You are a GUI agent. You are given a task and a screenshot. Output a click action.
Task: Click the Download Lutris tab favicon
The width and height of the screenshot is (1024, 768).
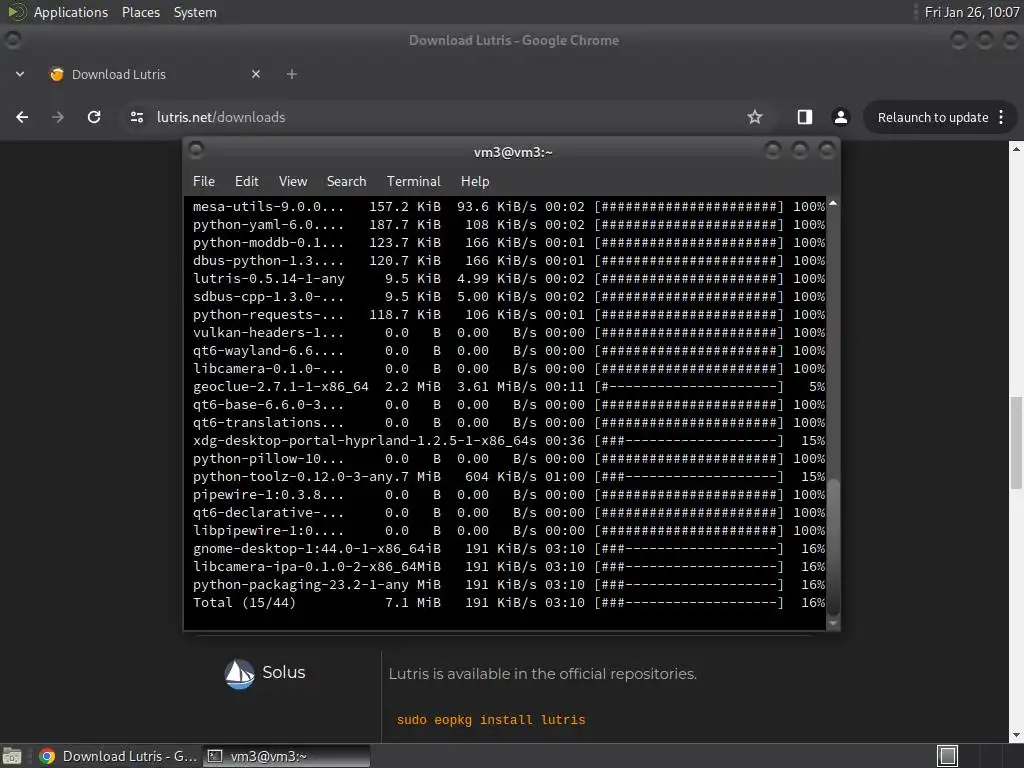[x=57, y=74]
